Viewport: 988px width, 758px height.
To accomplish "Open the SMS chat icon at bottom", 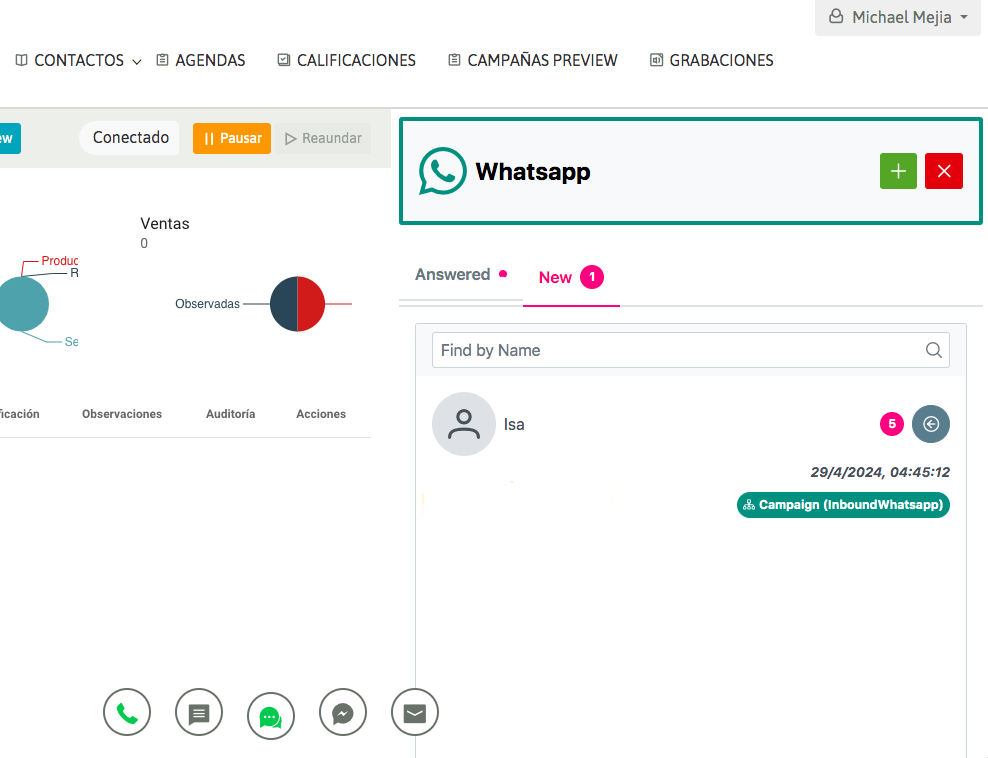I will click(199, 712).
